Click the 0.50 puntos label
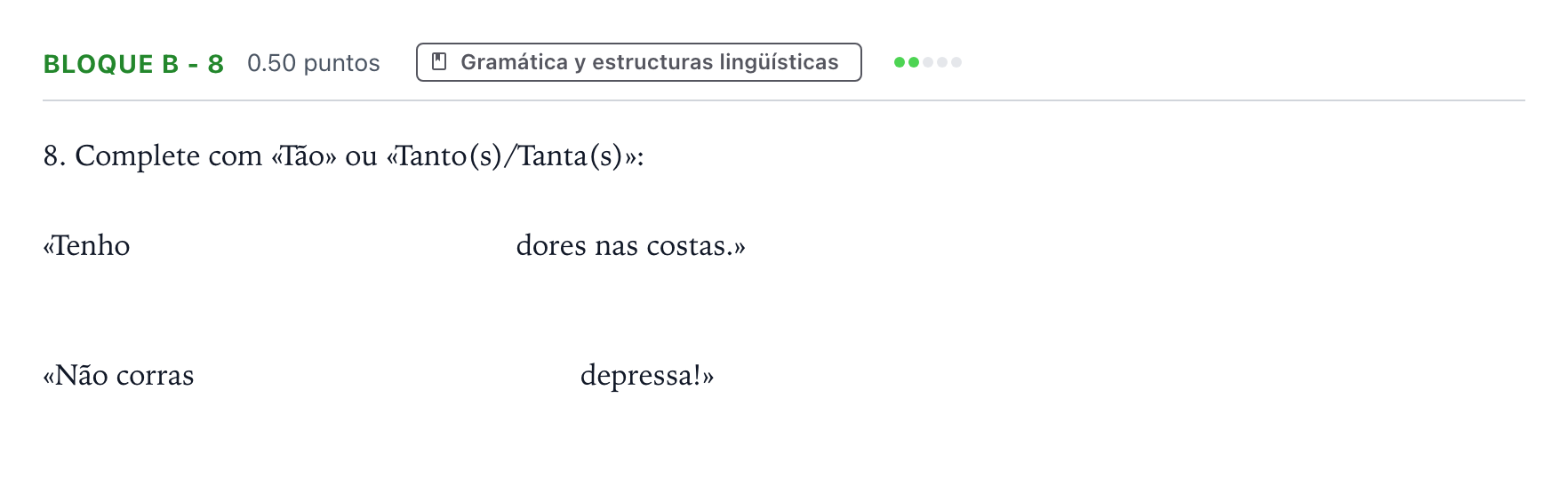Screen dimensions: 1568x494 point(314,63)
